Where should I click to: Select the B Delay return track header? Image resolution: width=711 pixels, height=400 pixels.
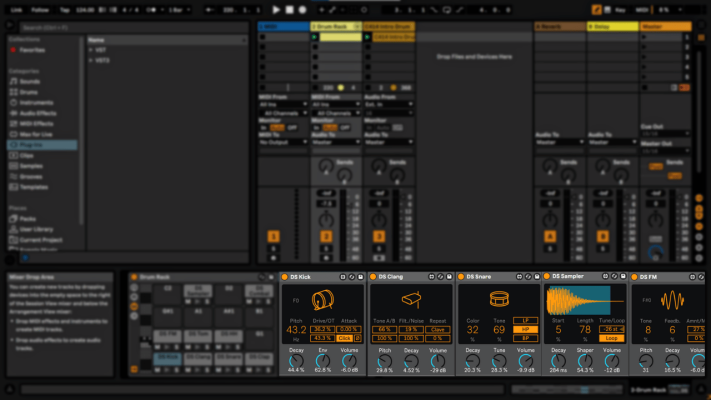pos(613,26)
